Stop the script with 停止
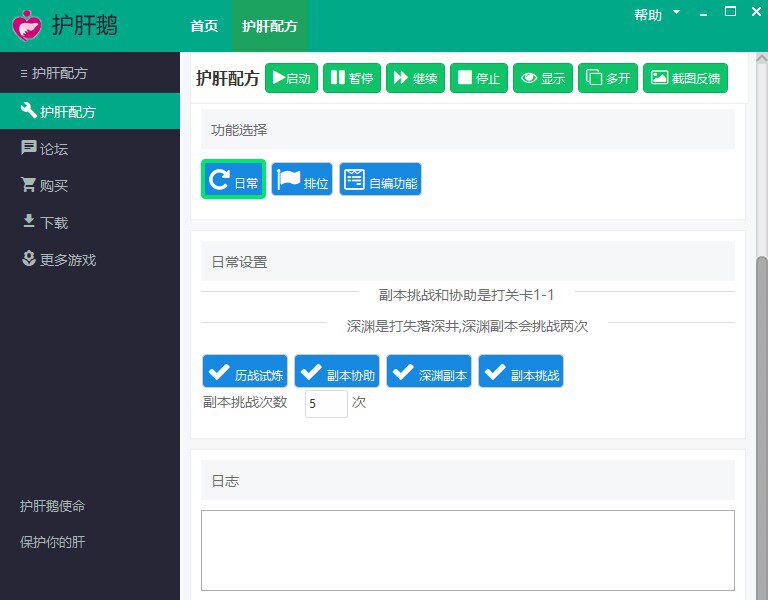This screenshot has height=600, width=768. click(x=478, y=78)
